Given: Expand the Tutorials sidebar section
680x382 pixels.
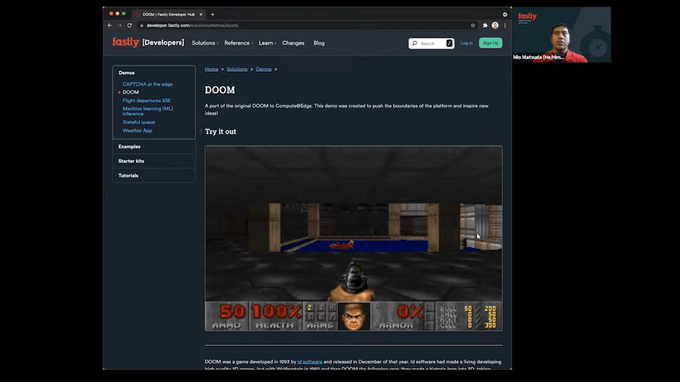Looking at the screenshot, I should pyautogui.click(x=154, y=176).
